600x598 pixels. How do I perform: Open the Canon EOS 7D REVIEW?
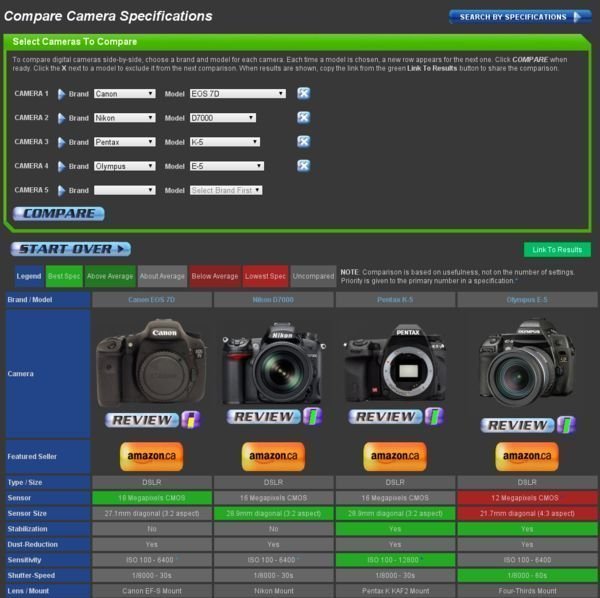point(142,420)
